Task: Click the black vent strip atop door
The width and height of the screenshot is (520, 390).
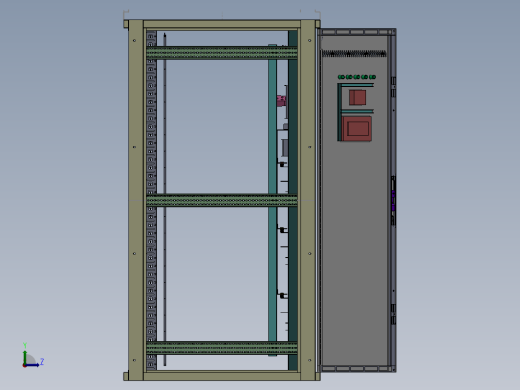Action: pos(354,53)
